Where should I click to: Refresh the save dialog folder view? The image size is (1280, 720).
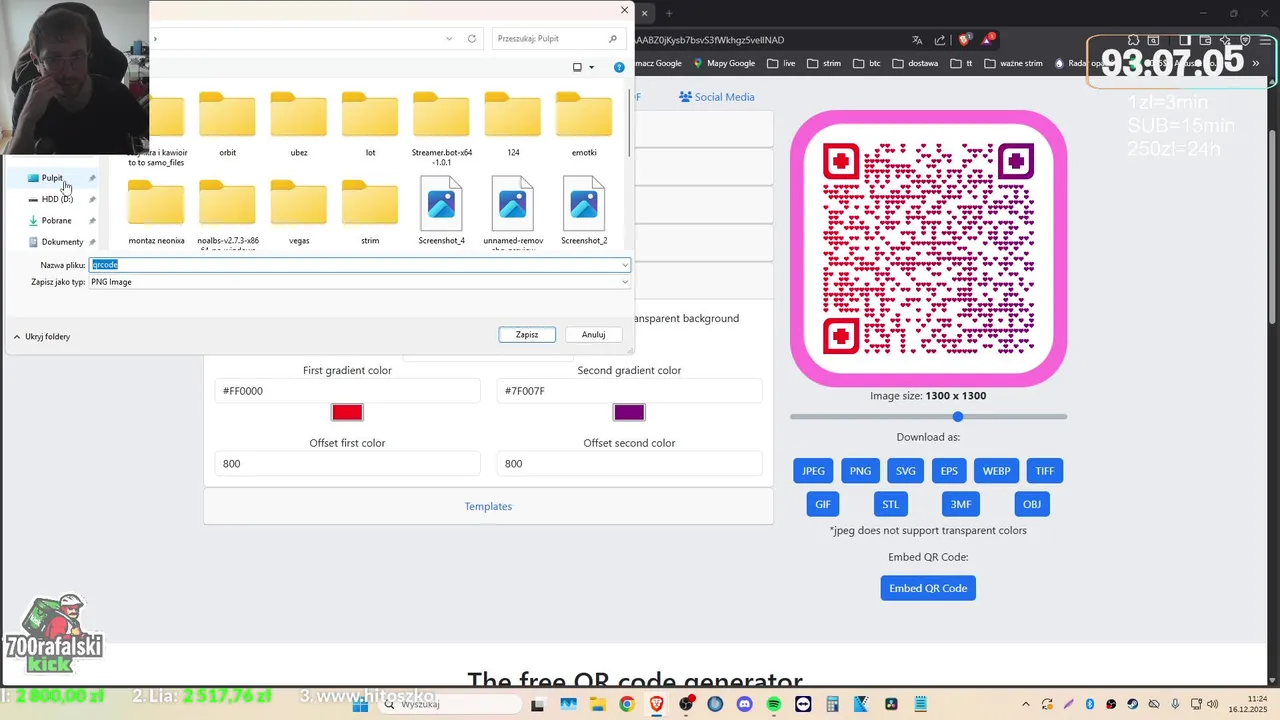click(472, 39)
